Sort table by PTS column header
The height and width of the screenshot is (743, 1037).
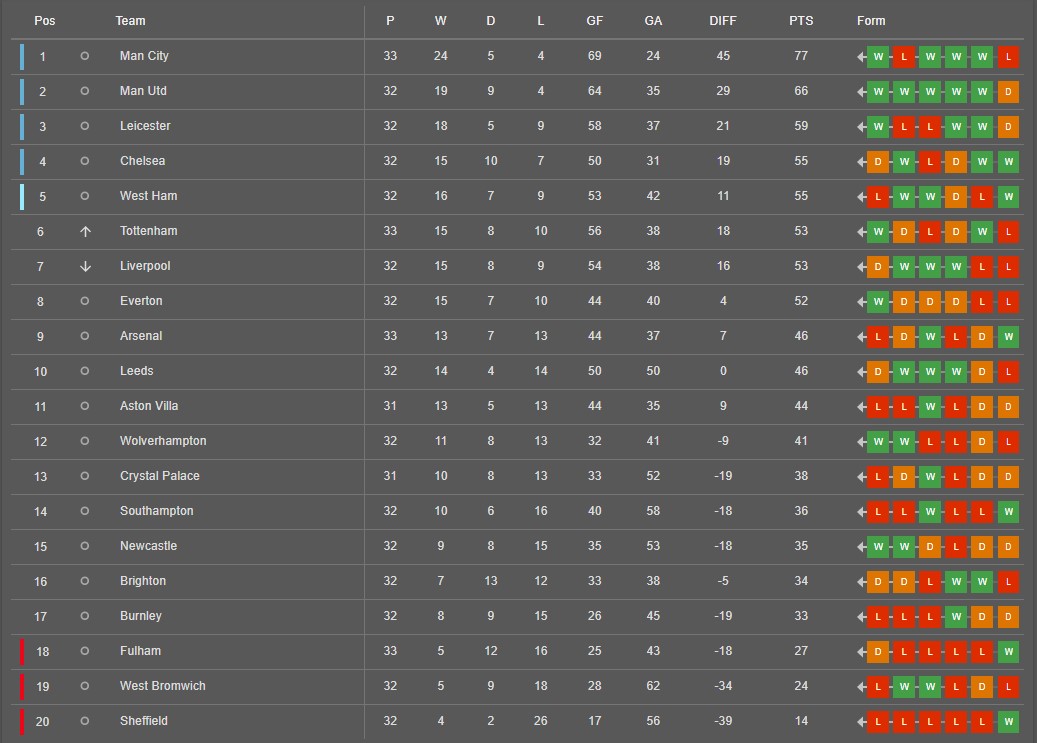pos(801,21)
